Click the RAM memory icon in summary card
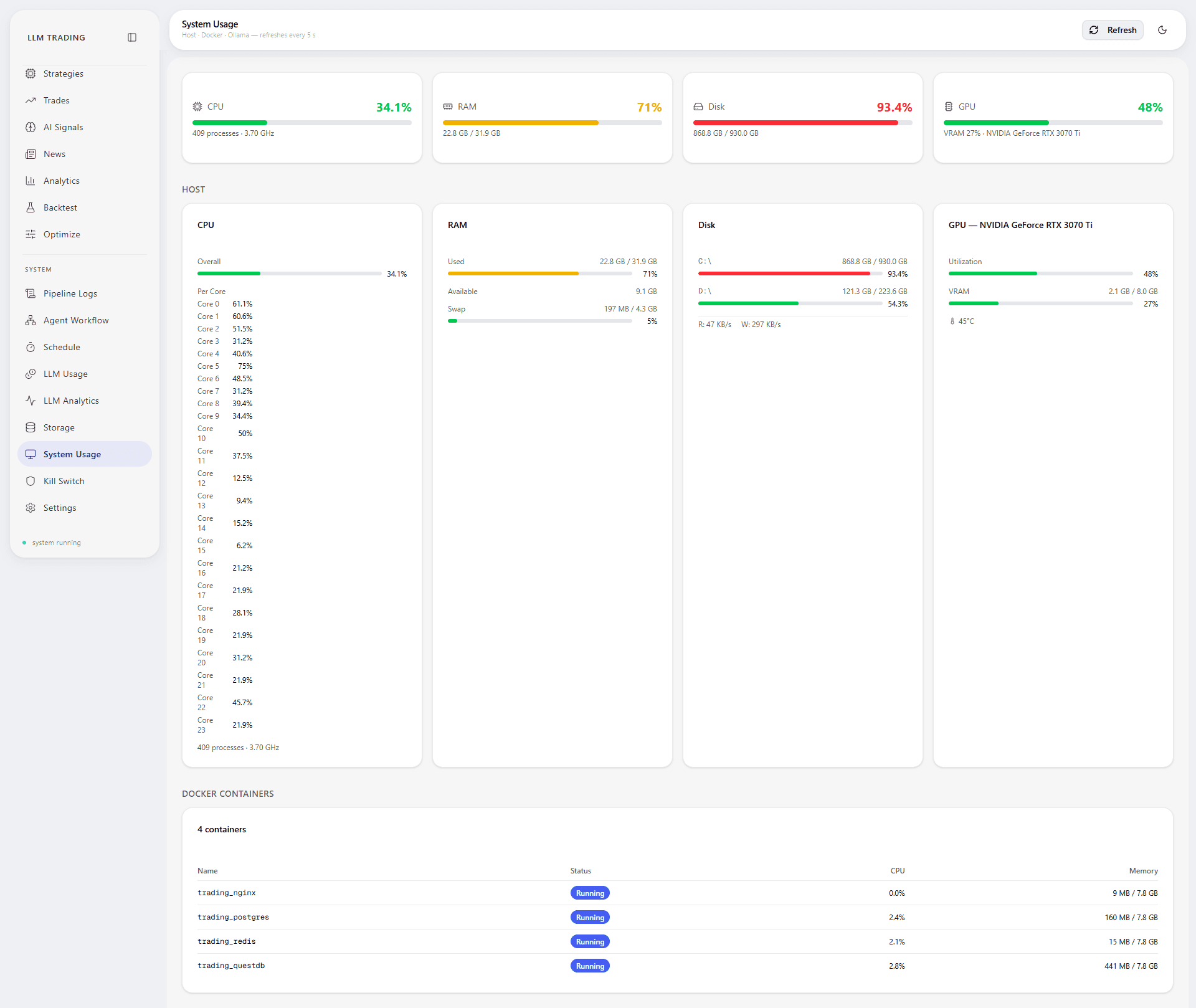This screenshot has height=1008, width=1196. (x=448, y=107)
